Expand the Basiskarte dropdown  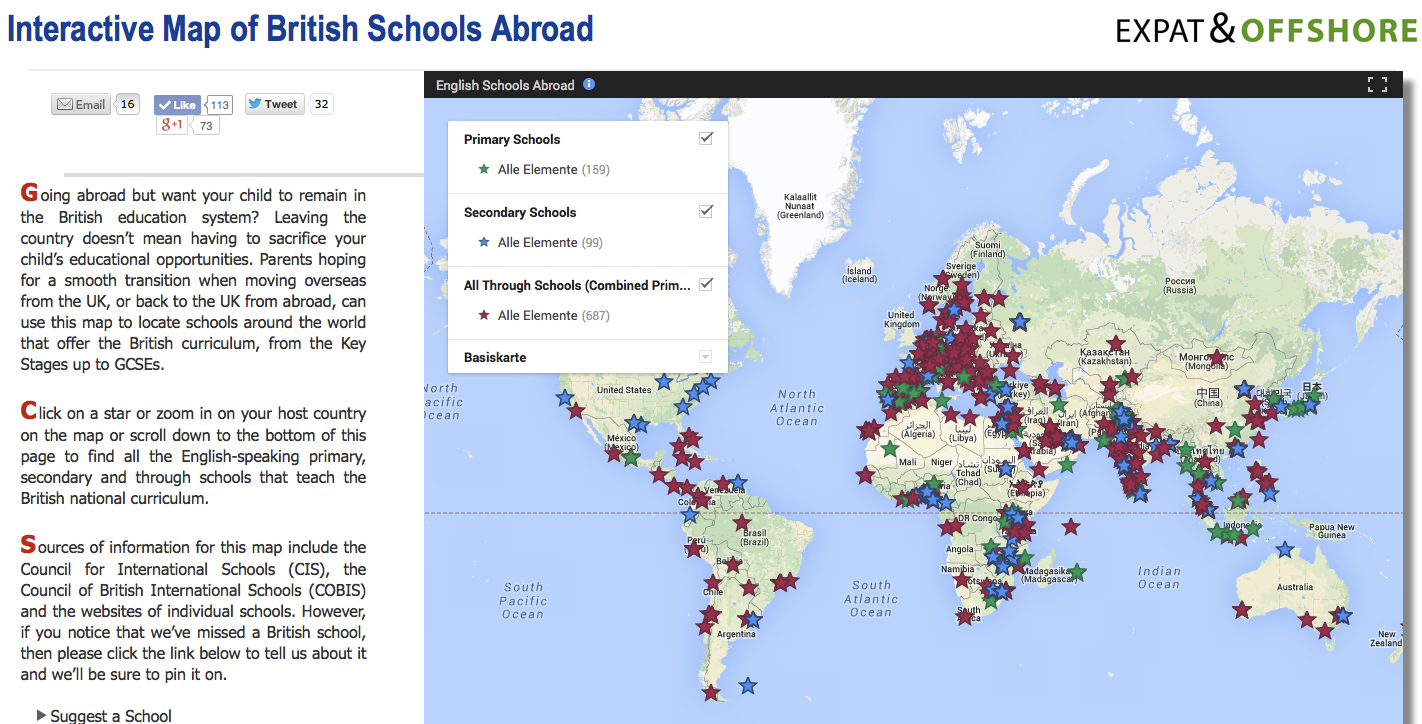pos(707,356)
